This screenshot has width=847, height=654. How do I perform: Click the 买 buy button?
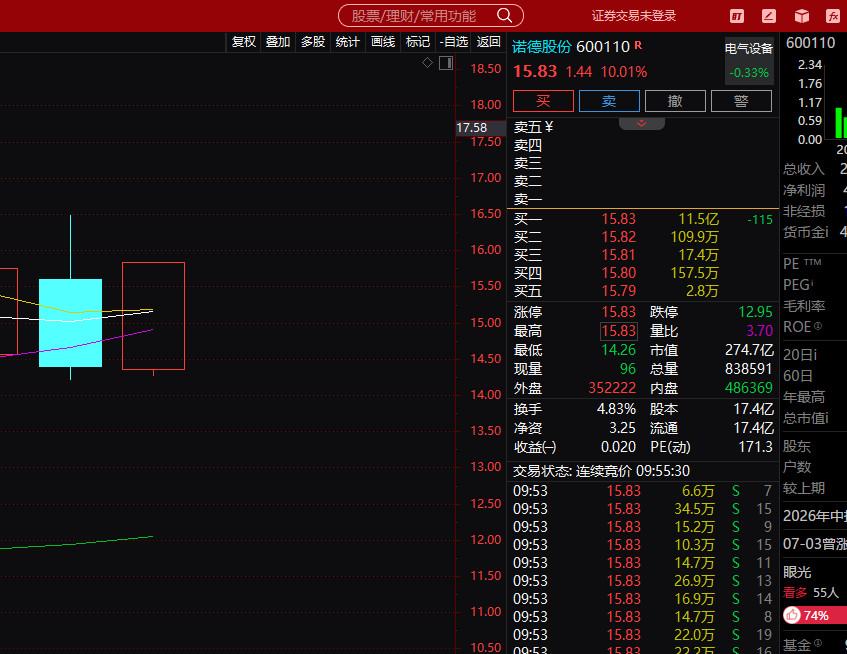[x=543, y=101]
